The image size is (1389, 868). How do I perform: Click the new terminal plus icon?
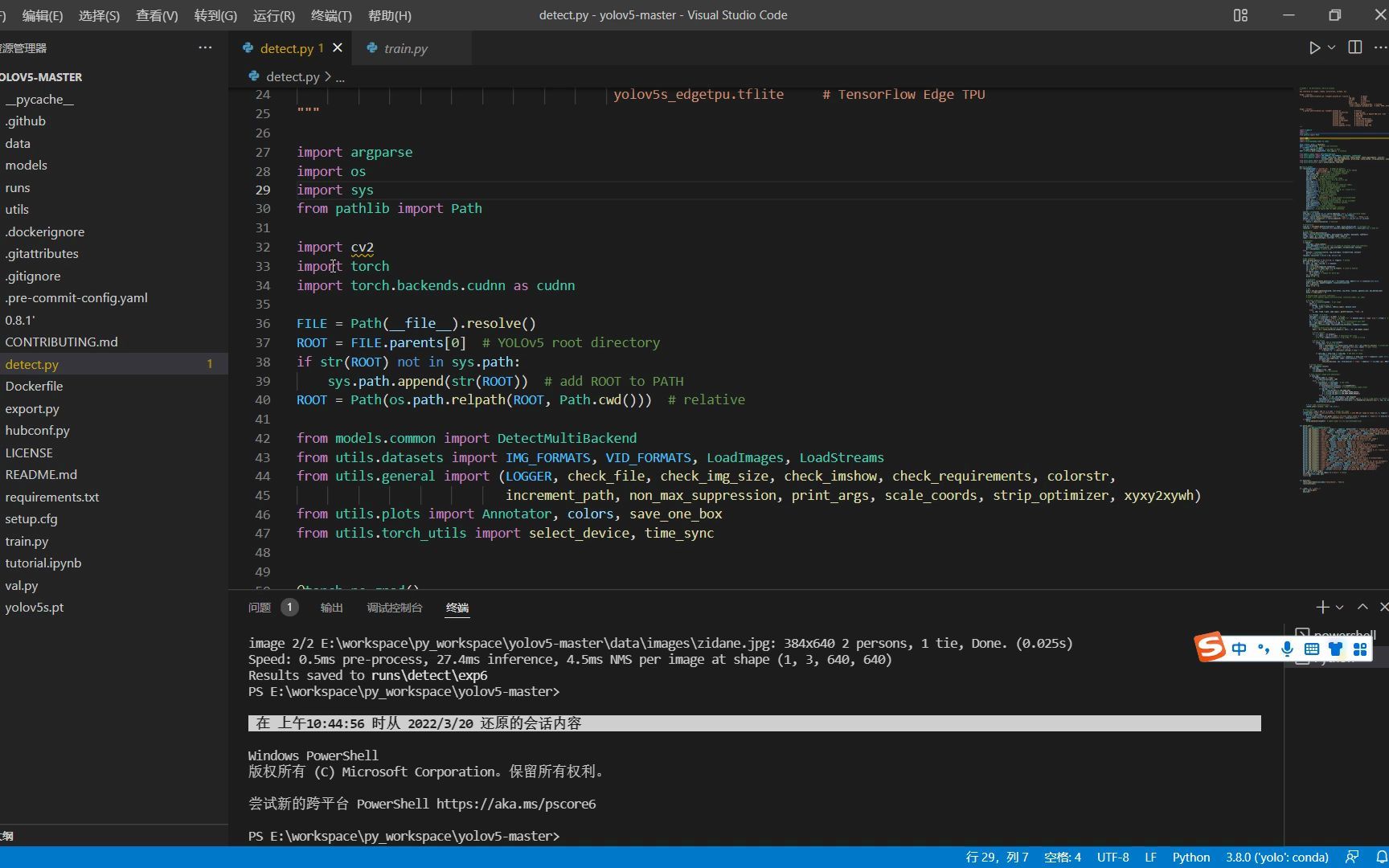[x=1322, y=608]
